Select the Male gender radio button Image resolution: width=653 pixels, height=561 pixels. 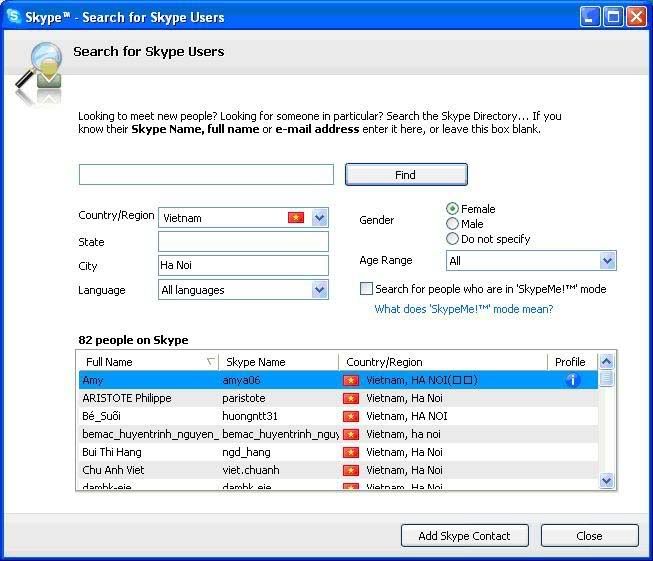click(x=453, y=224)
